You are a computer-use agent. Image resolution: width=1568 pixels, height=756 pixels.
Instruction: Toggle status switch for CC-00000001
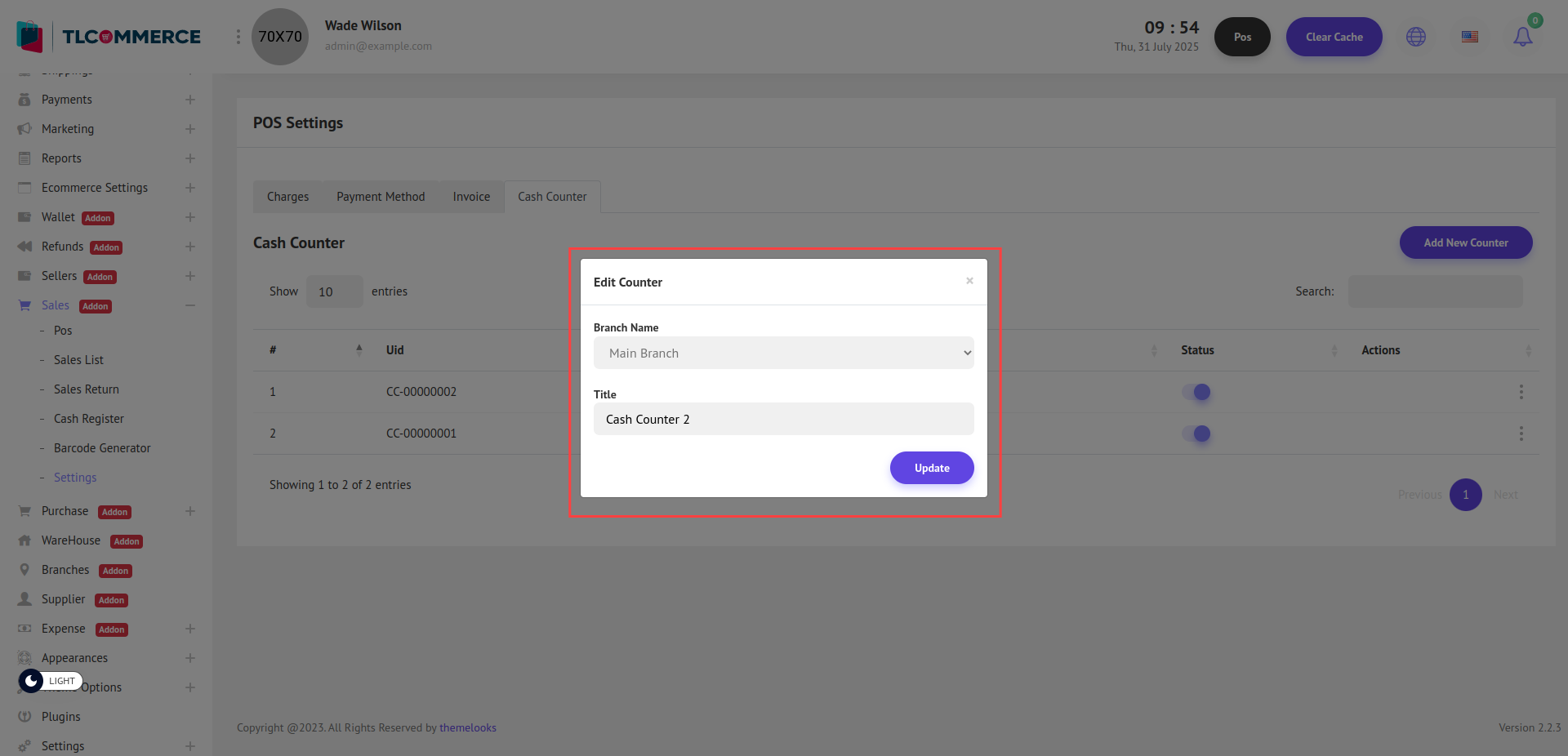pyautogui.click(x=1196, y=434)
